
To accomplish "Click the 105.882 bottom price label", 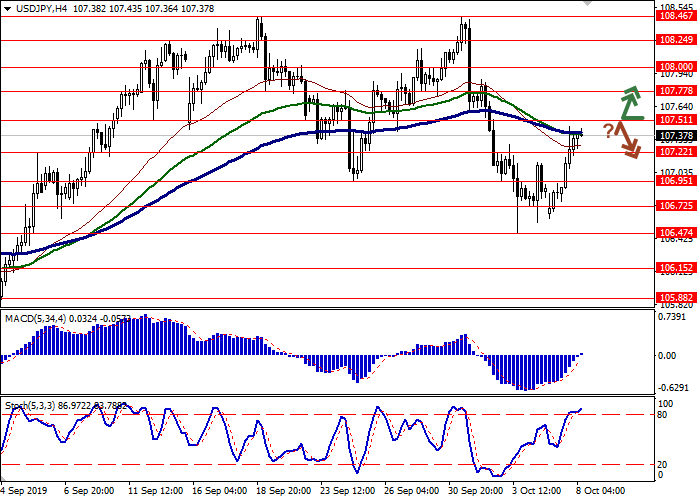I will (x=672, y=297).
